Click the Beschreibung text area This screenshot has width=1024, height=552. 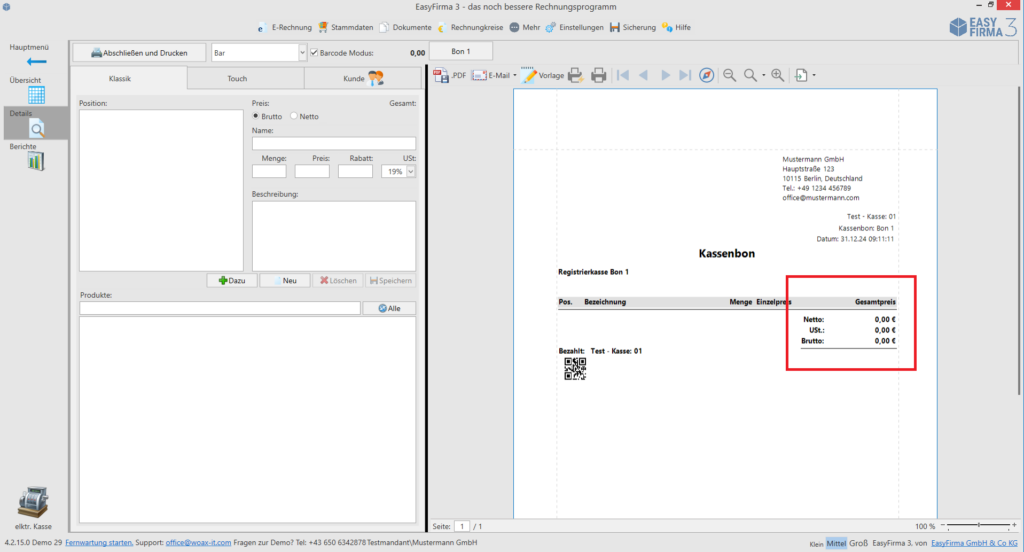click(334, 236)
